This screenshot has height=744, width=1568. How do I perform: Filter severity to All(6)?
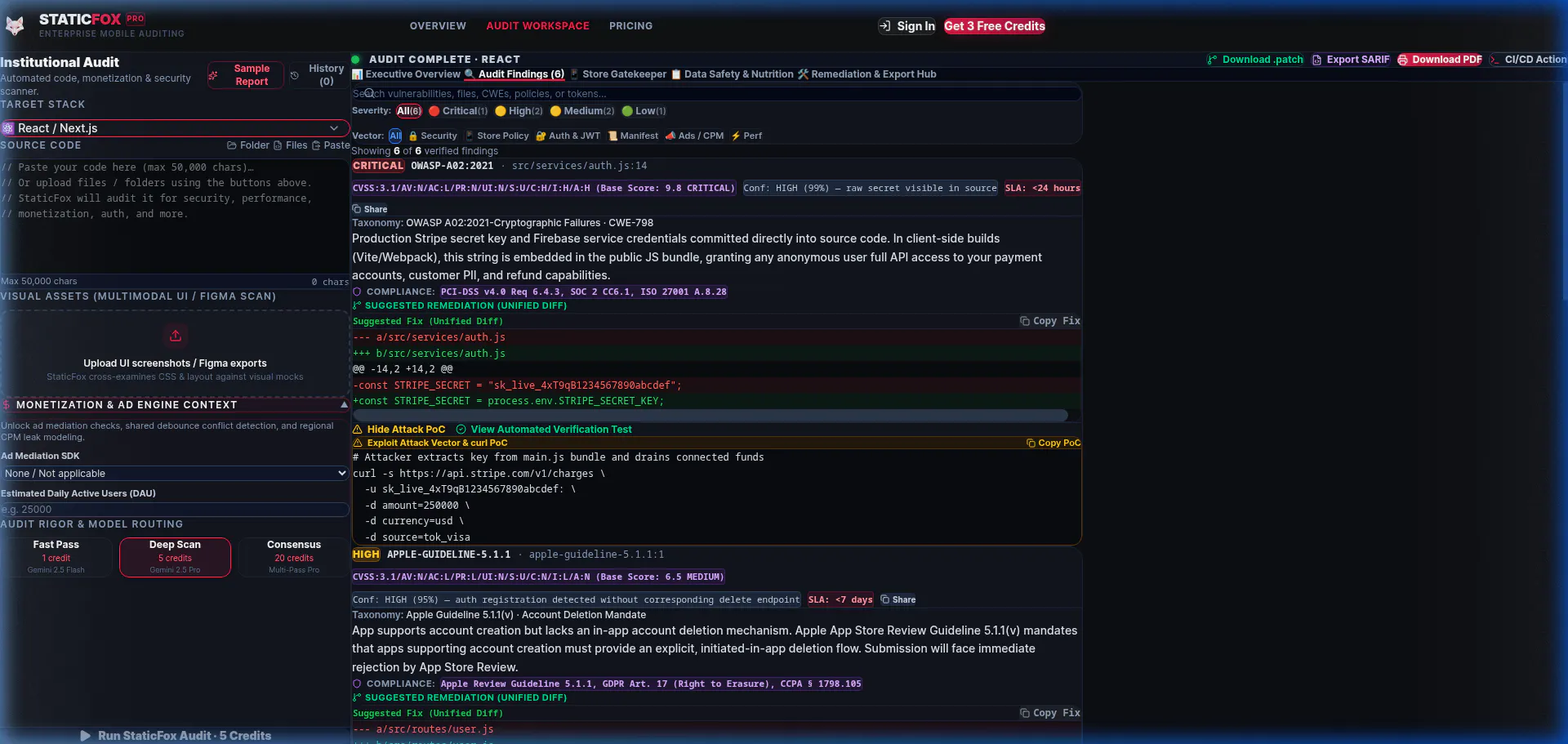click(x=409, y=111)
